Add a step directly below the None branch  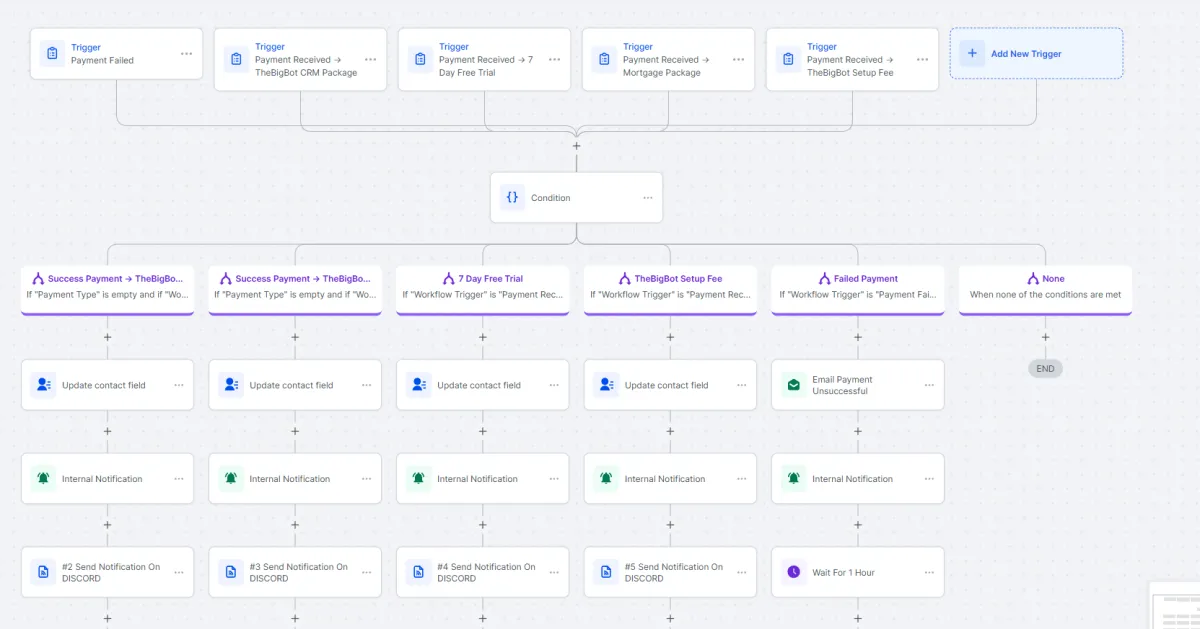pyautogui.click(x=1045, y=337)
